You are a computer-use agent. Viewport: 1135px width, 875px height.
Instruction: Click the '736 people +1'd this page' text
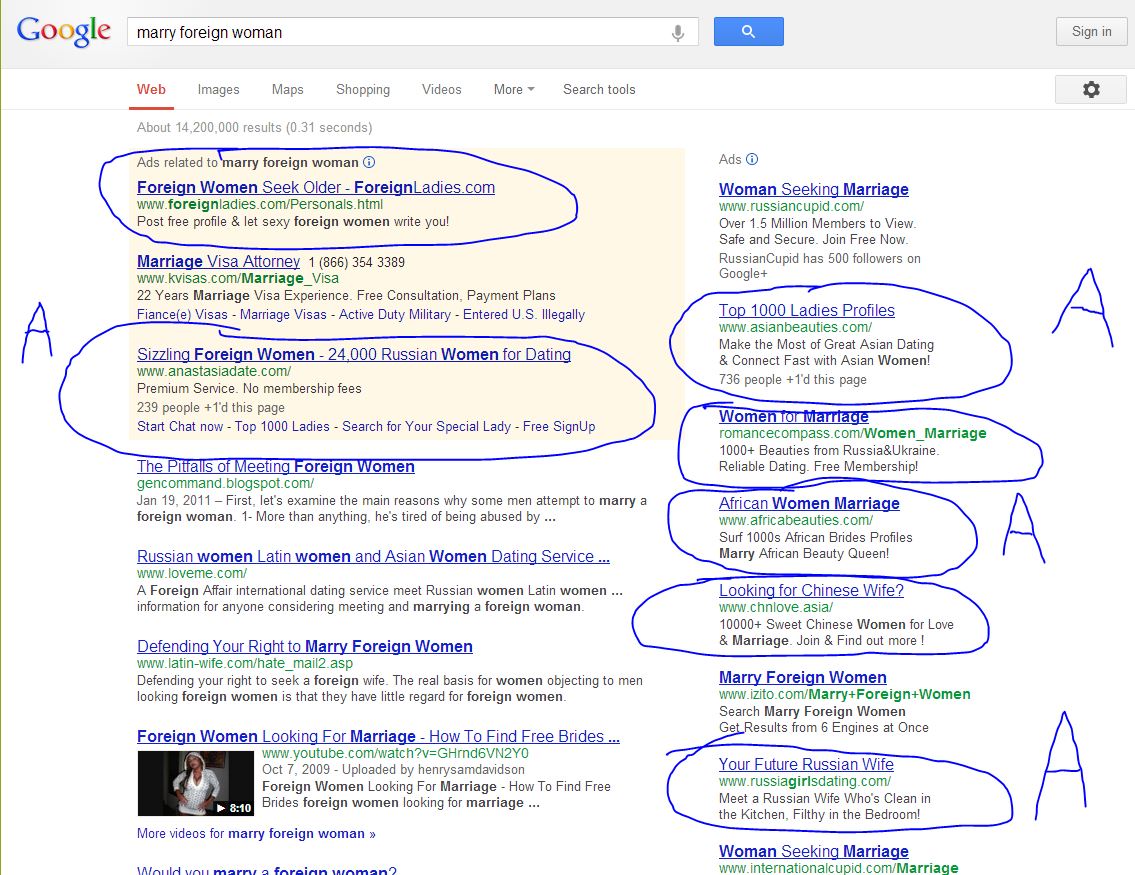tap(793, 380)
